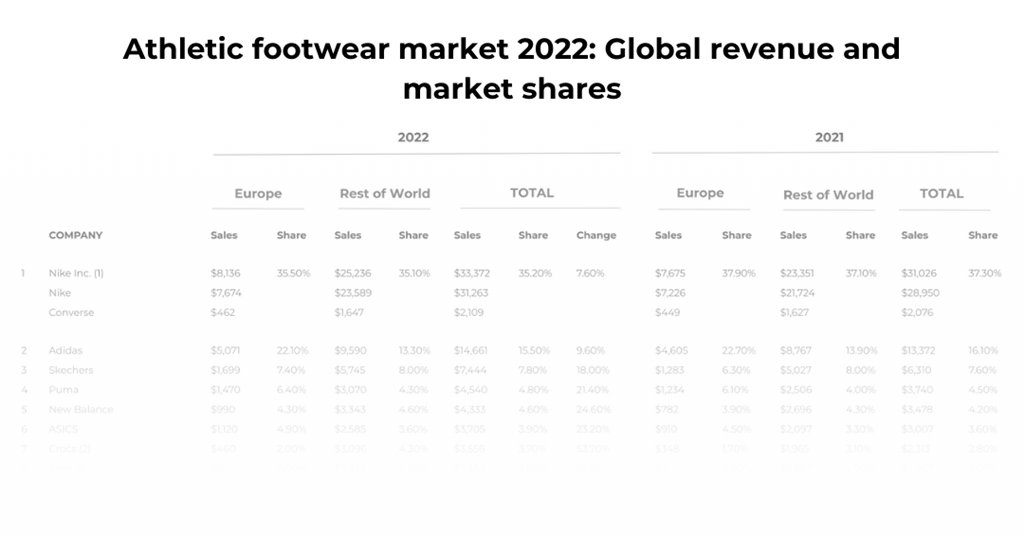This screenshot has height=536, width=1024.
Task: Select Adidas Europe sales '$5,071'
Action: (225, 350)
